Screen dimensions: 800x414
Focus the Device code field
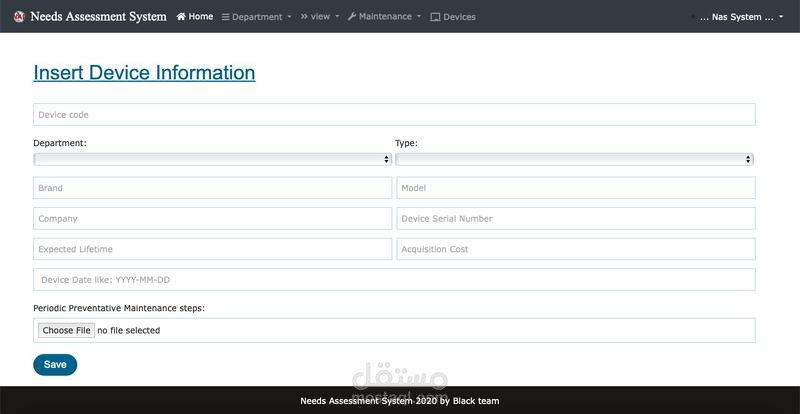pos(394,114)
